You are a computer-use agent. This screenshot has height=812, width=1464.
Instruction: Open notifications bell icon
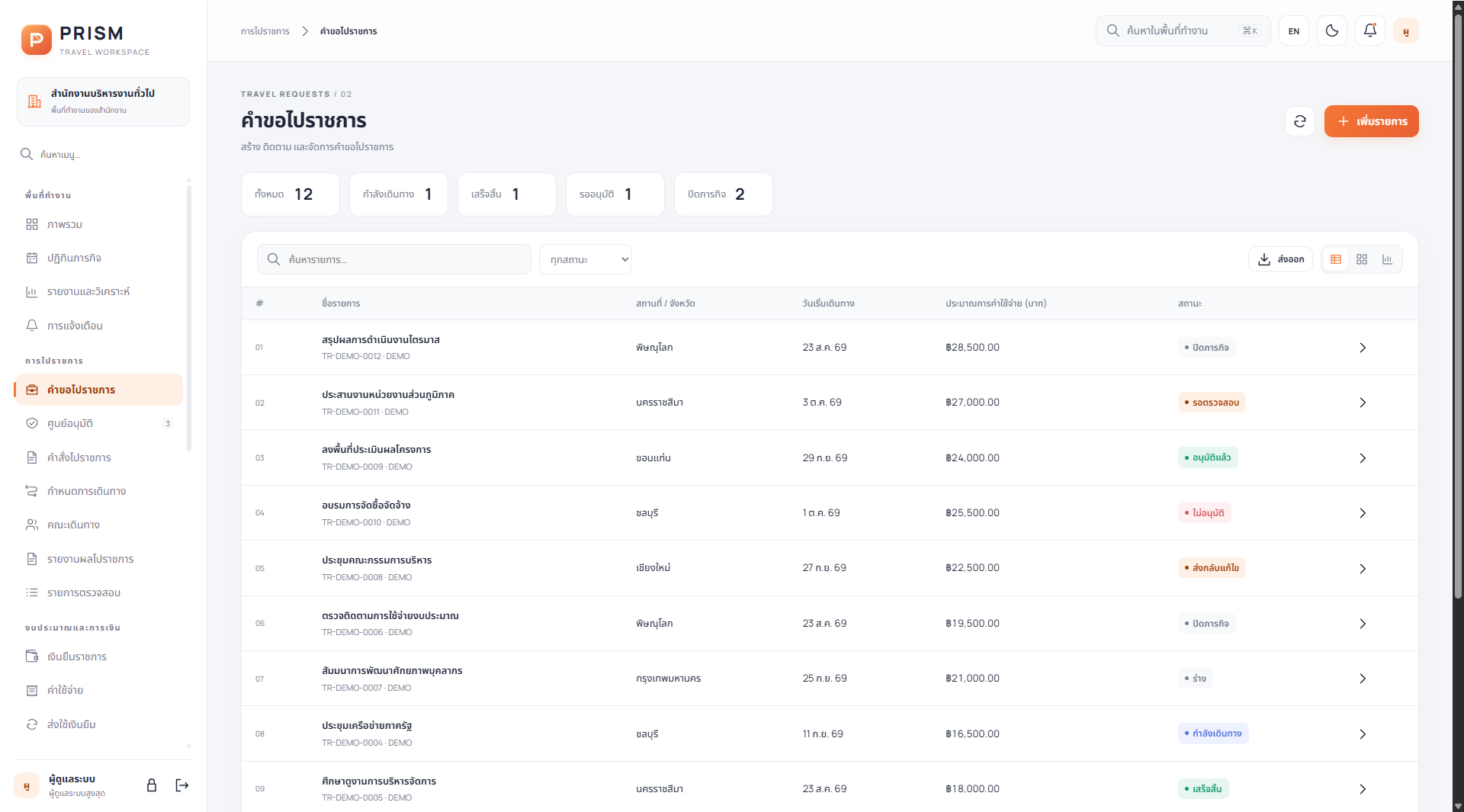[1369, 30]
